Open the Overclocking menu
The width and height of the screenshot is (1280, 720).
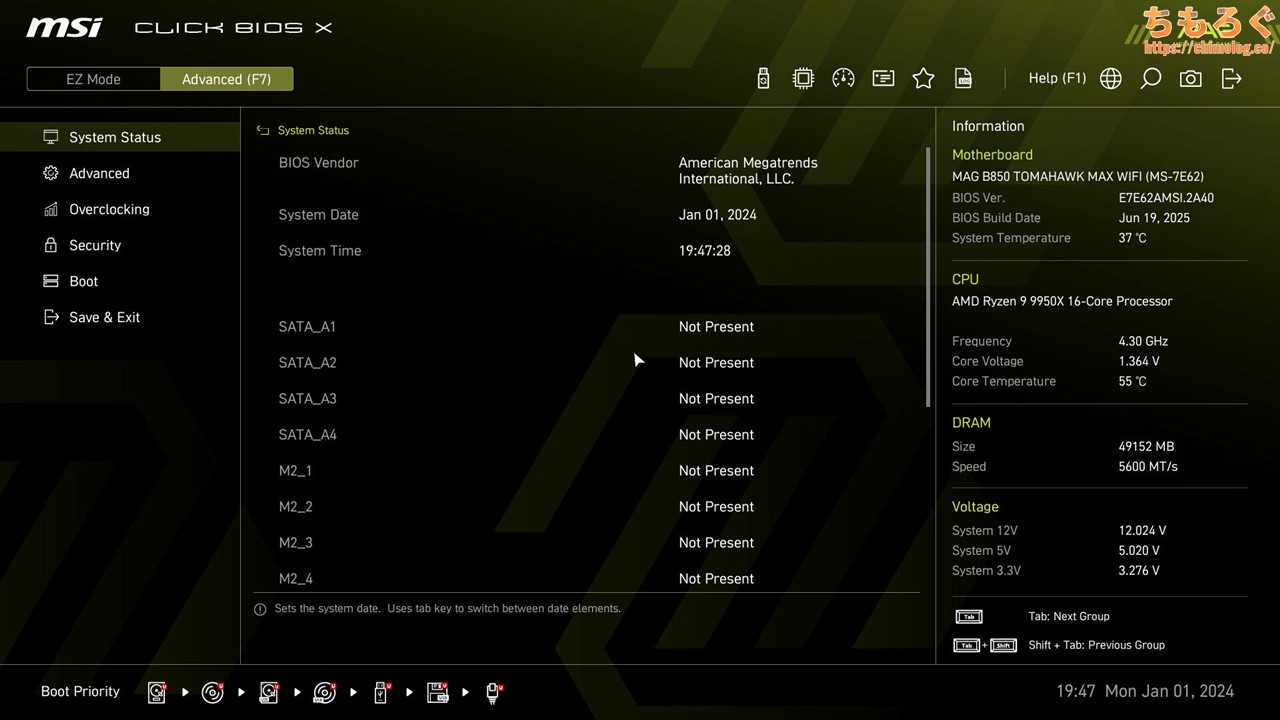(x=109, y=209)
